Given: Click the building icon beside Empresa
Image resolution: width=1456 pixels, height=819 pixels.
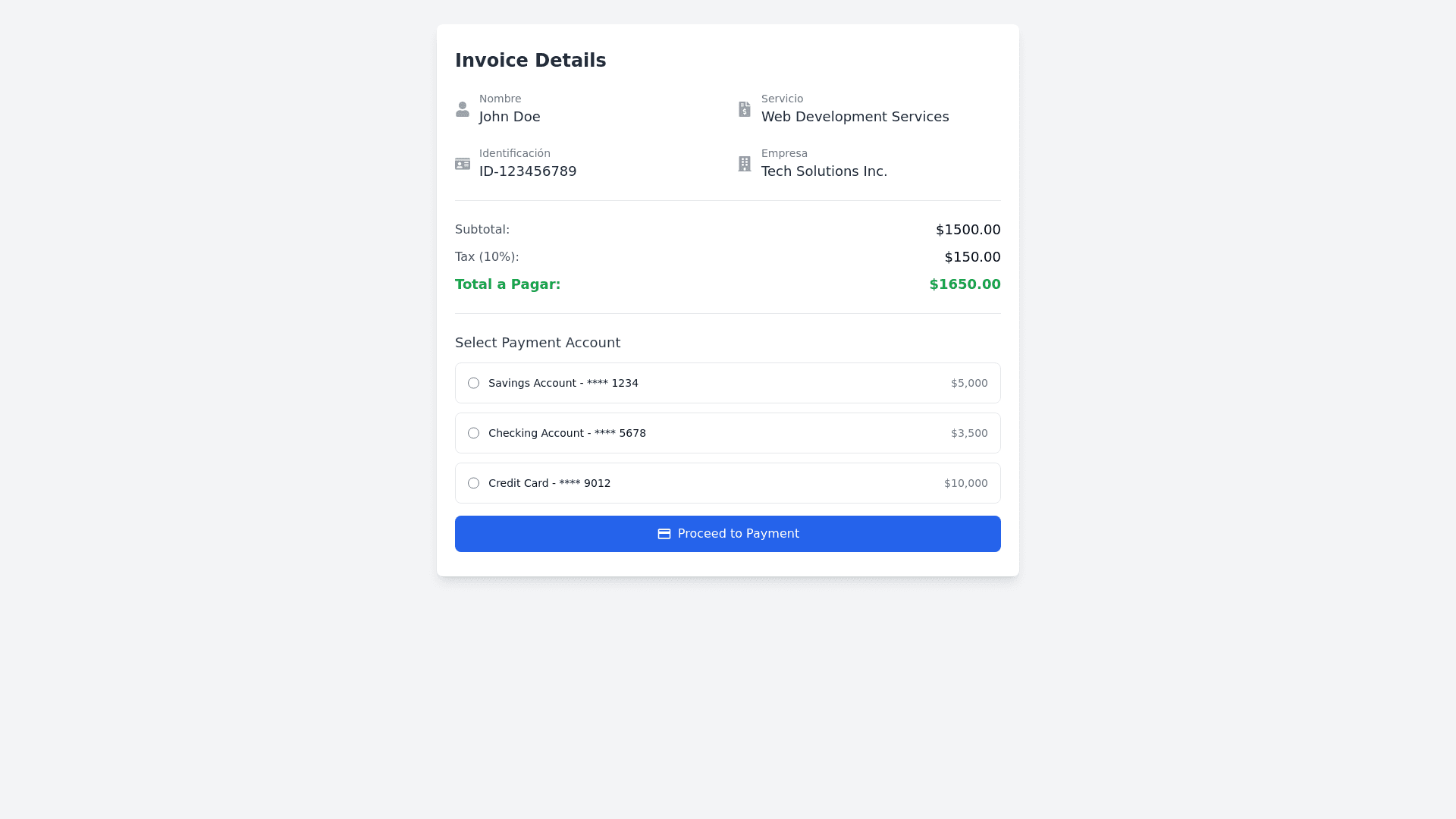Looking at the screenshot, I should tap(745, 164).
